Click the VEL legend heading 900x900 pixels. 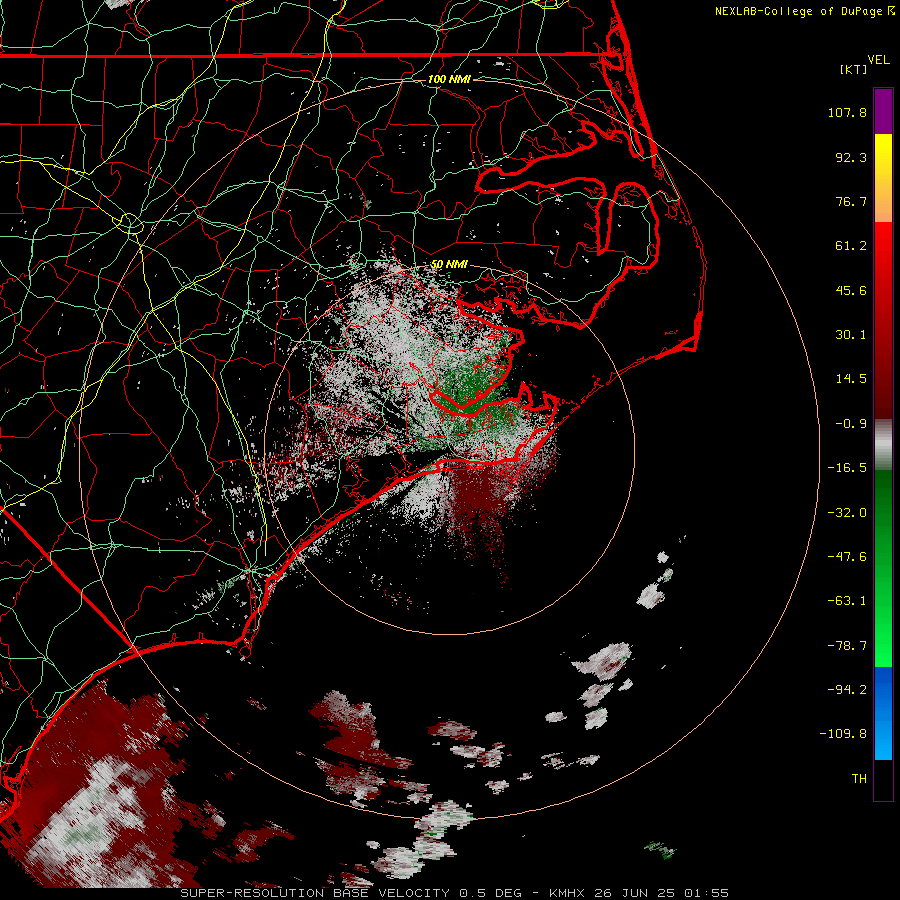pyautogui.click(x=878, y=60)
